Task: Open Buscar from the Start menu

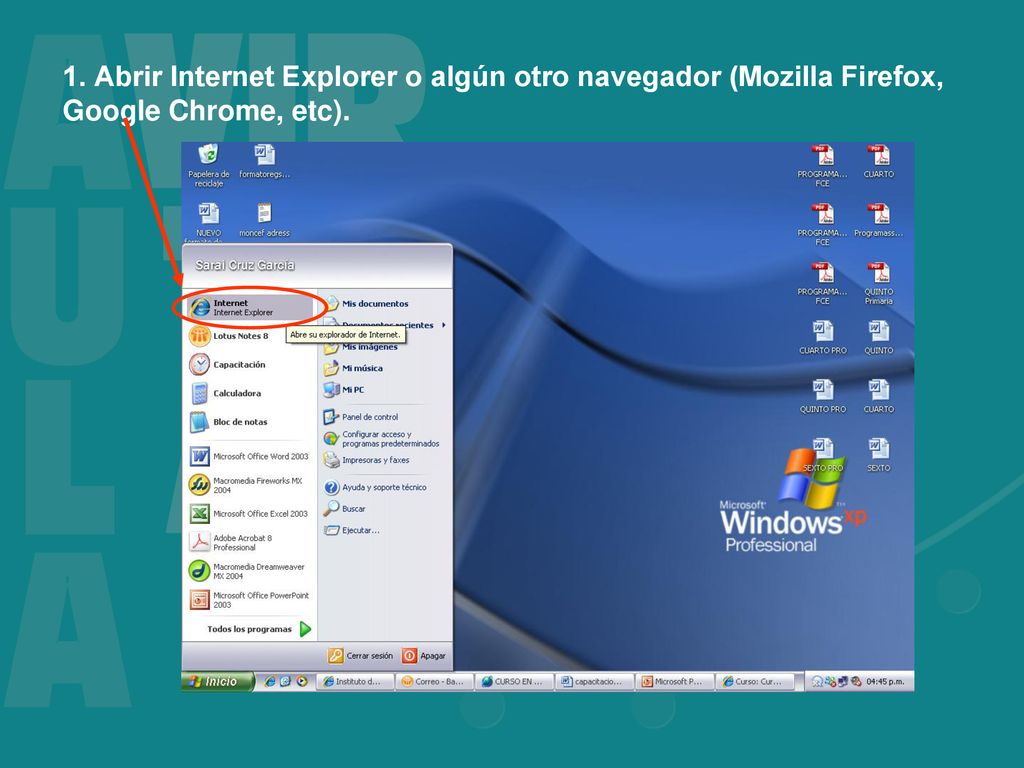Action: click(x=344, y=509)
